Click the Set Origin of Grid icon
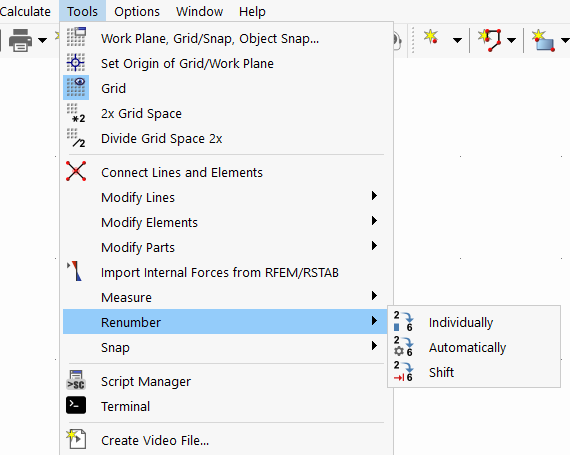This screenshot has height=455, width=570. pos(76,63)
